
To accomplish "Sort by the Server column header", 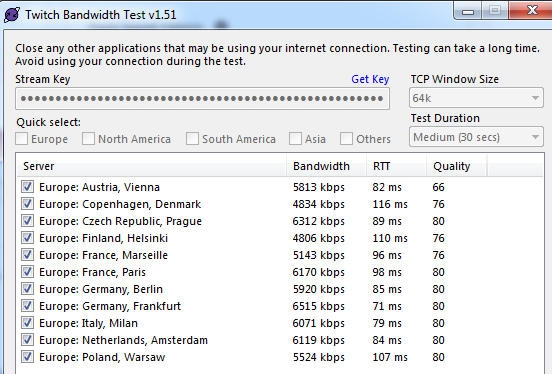I will pyautogui.click(x=151, y=166).
